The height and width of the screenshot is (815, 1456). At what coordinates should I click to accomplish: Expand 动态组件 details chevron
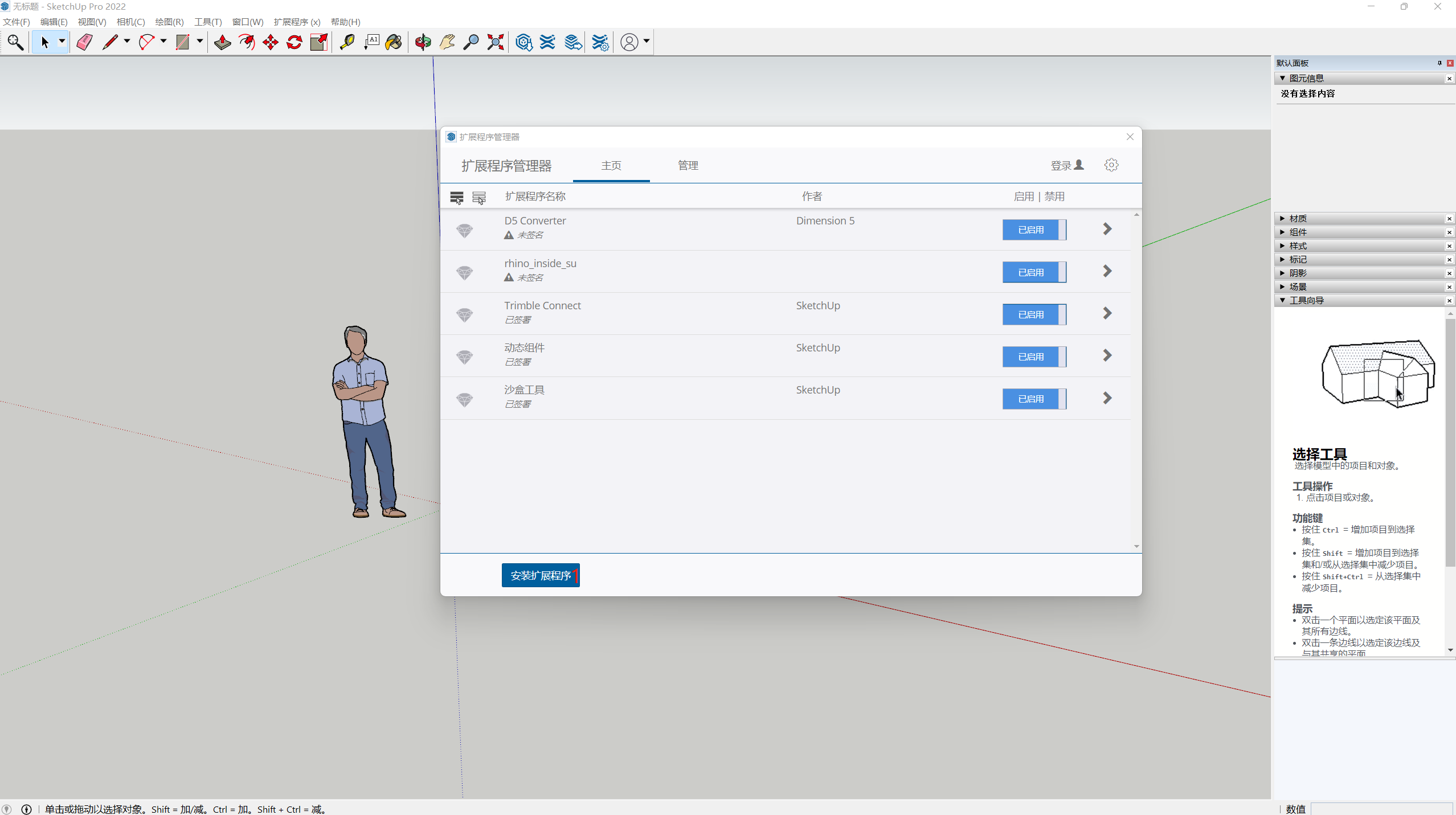pos(1107,355)
